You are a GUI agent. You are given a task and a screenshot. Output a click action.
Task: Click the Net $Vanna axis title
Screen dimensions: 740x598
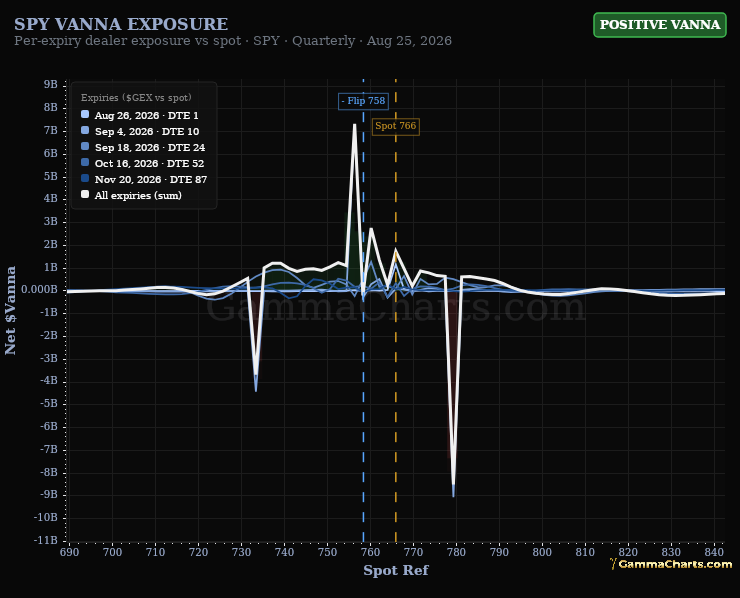(x=10, y=310)
